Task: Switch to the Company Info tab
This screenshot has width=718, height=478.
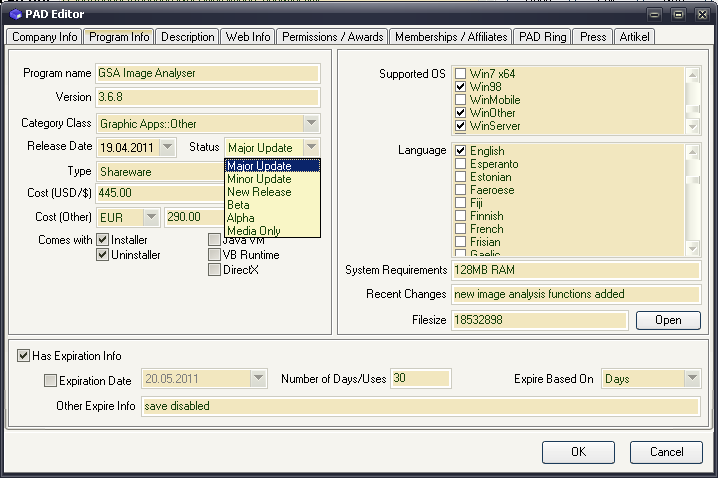Action: (x=44, y=37)
